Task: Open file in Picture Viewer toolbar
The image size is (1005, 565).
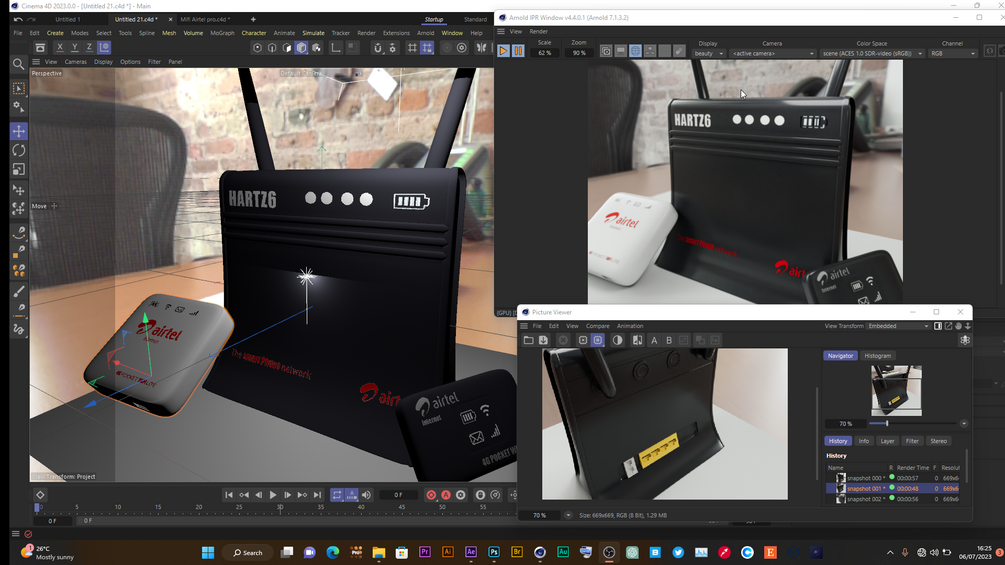Action: pyautogui.click(x=528, y=340)
